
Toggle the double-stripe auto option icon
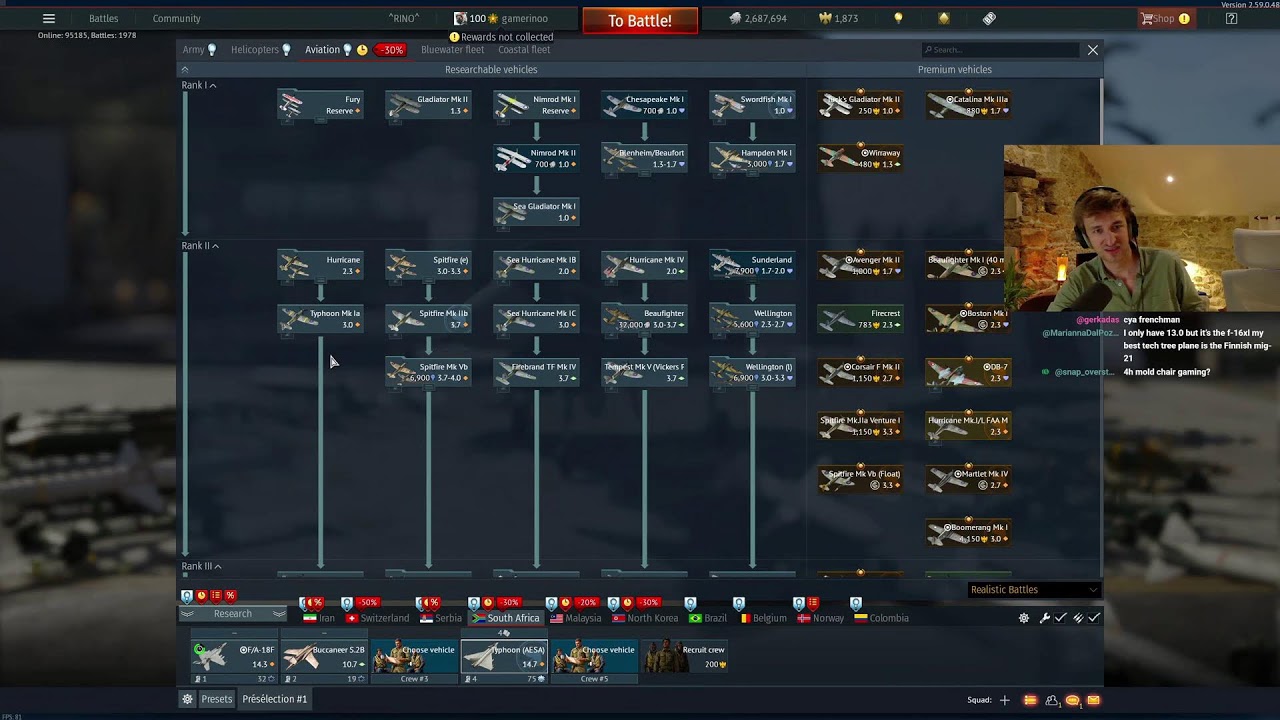click(1078, 618)
